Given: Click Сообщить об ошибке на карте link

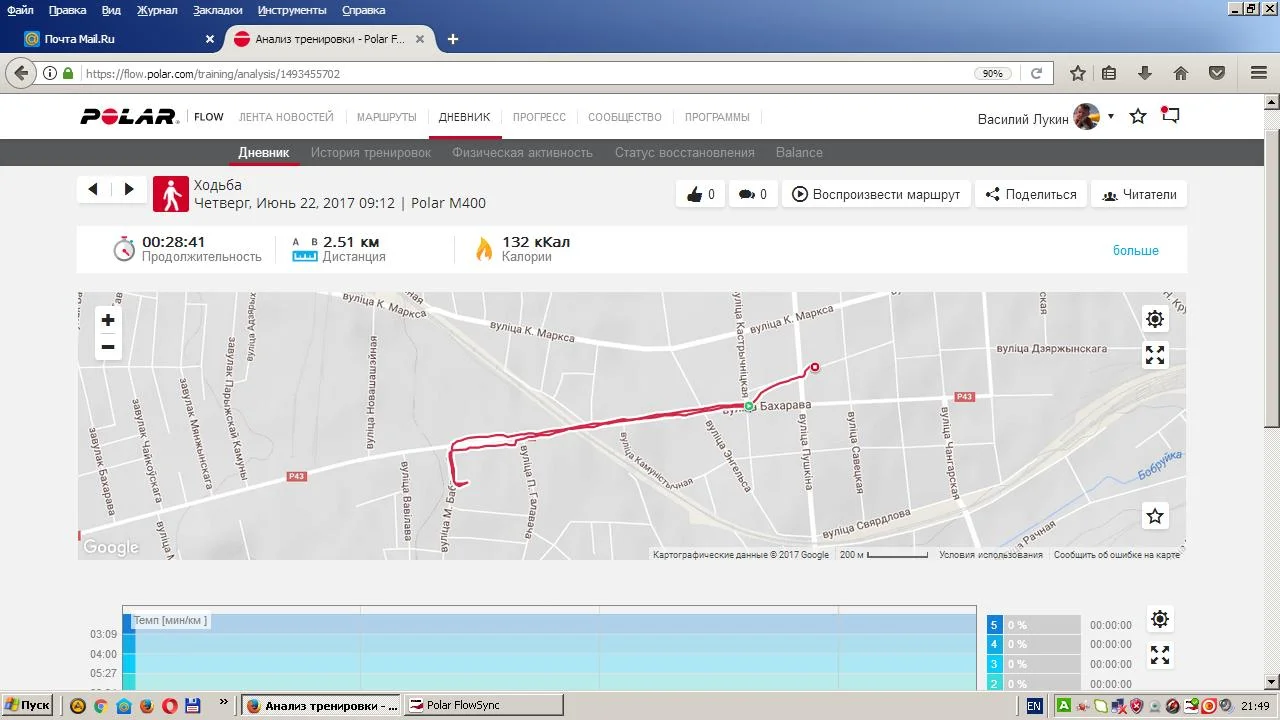Looking at the screenshot, I should (x=1117, y=554).
